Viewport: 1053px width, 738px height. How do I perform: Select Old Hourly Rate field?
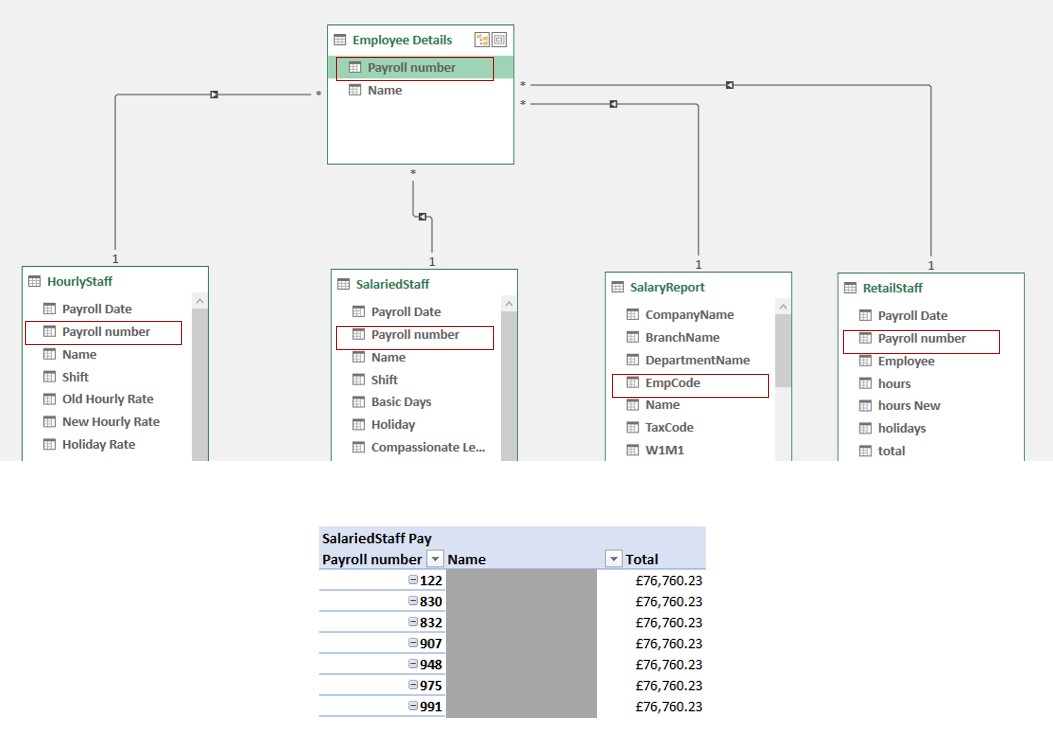point(107,399)
